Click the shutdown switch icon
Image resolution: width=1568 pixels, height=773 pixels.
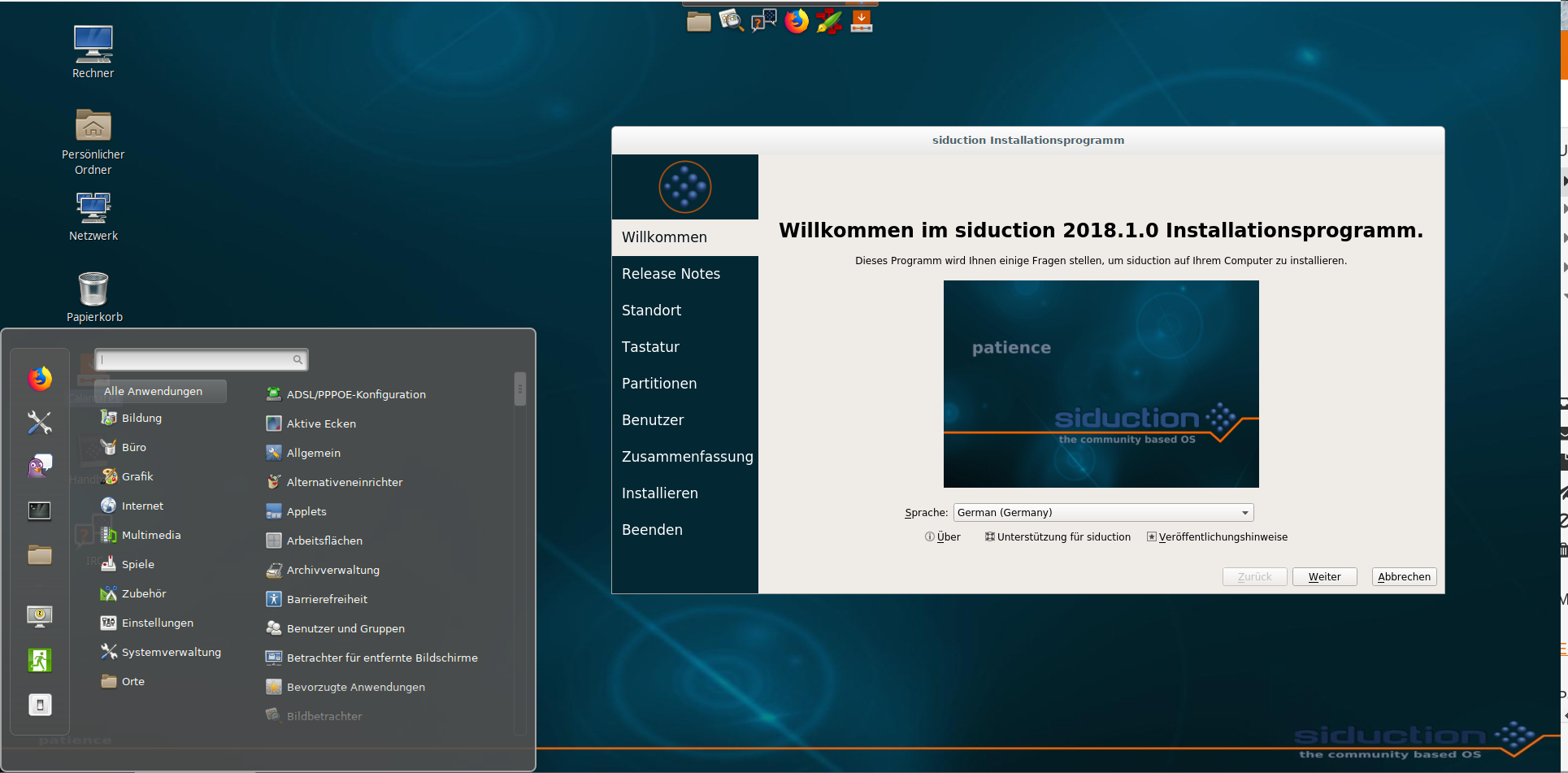coord(40,704)
